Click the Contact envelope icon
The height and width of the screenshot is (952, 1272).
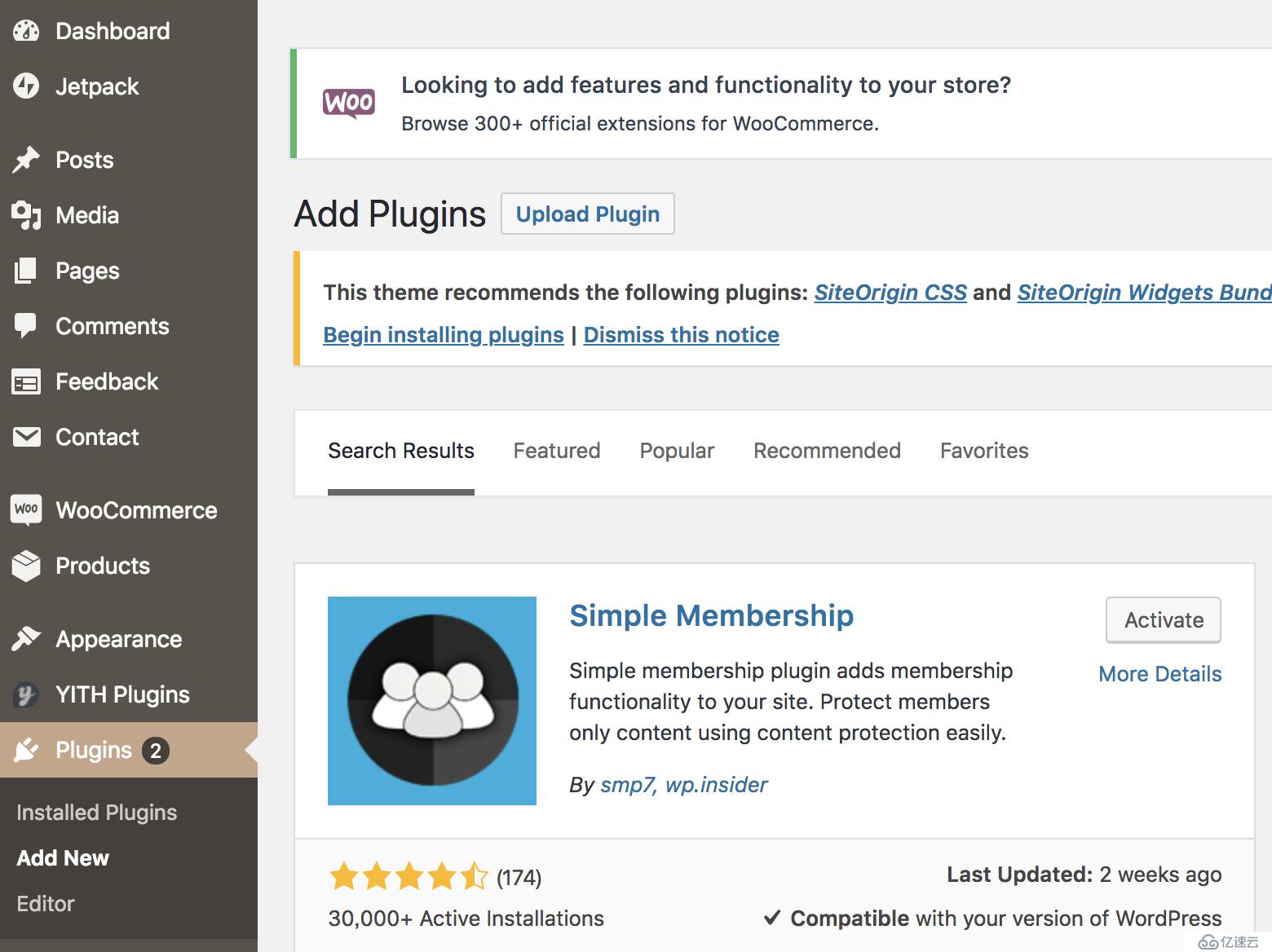tap(26, 437)
